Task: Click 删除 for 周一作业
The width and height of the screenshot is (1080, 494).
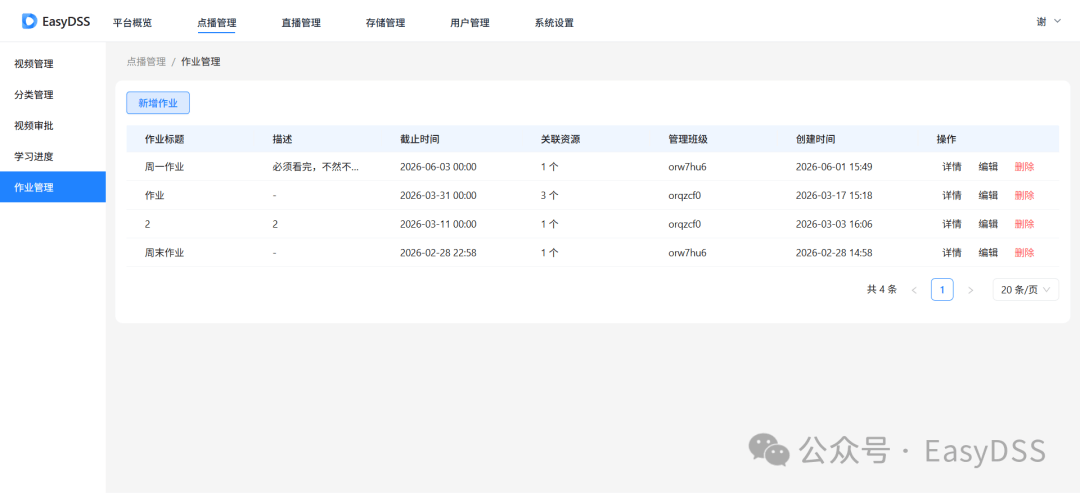Action: click(x=1024, y=167)
